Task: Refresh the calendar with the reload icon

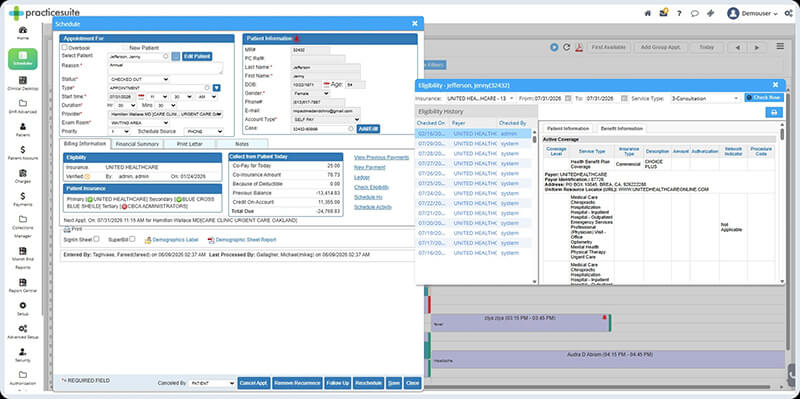Action: [566, 47]
